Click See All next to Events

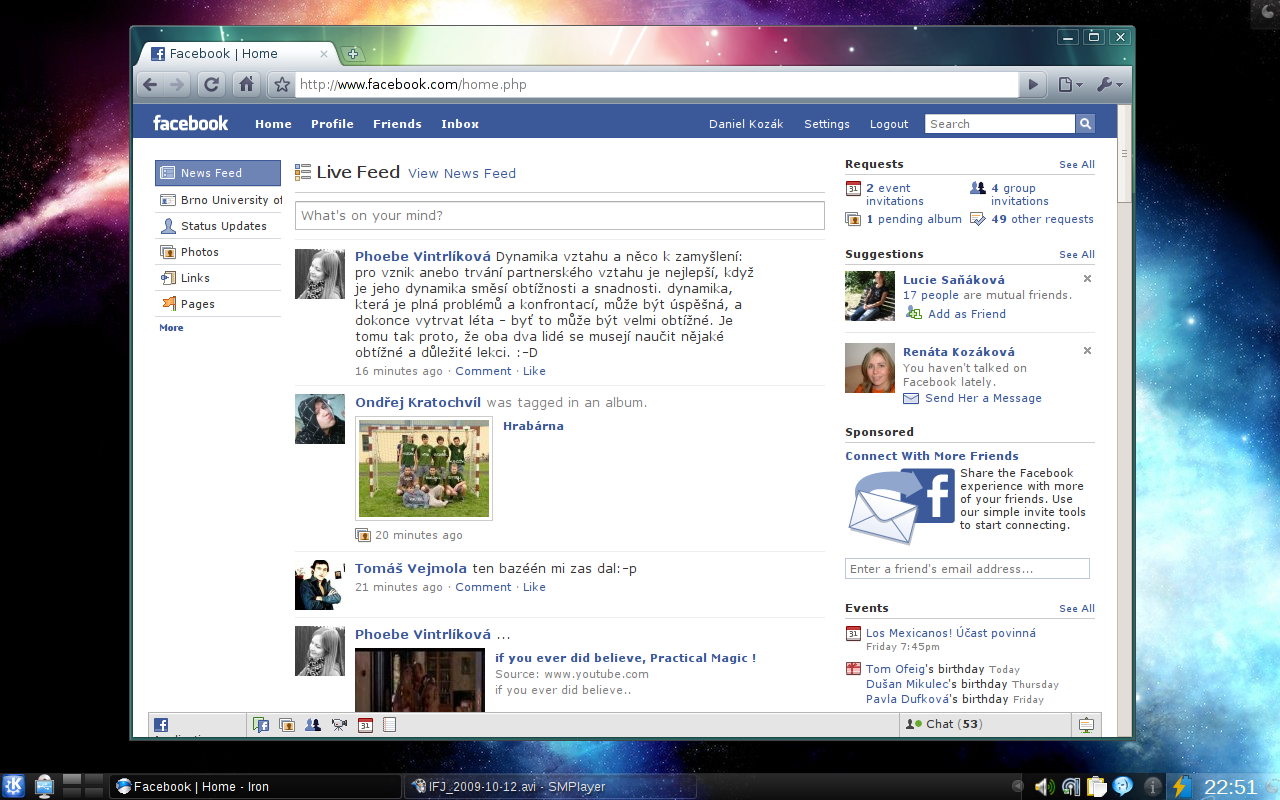coord(1077,608)
